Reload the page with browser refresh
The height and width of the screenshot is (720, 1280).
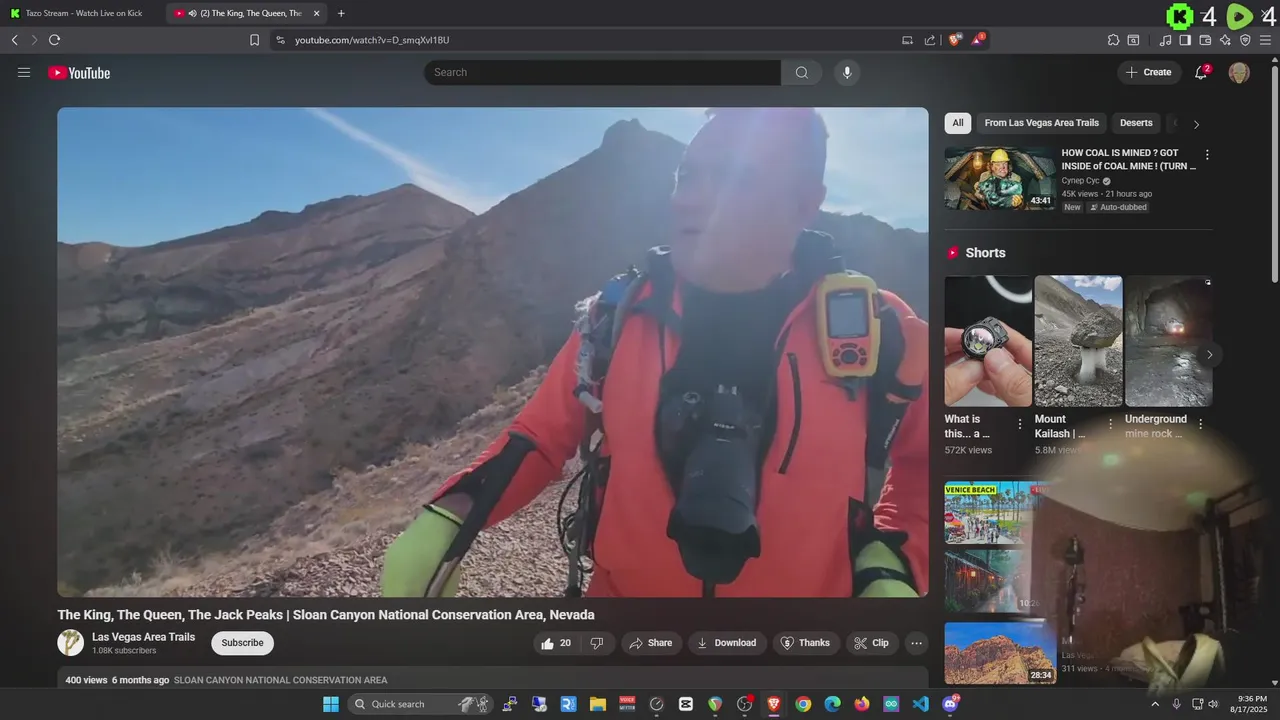pyautogui.click(x=54, y=40)
